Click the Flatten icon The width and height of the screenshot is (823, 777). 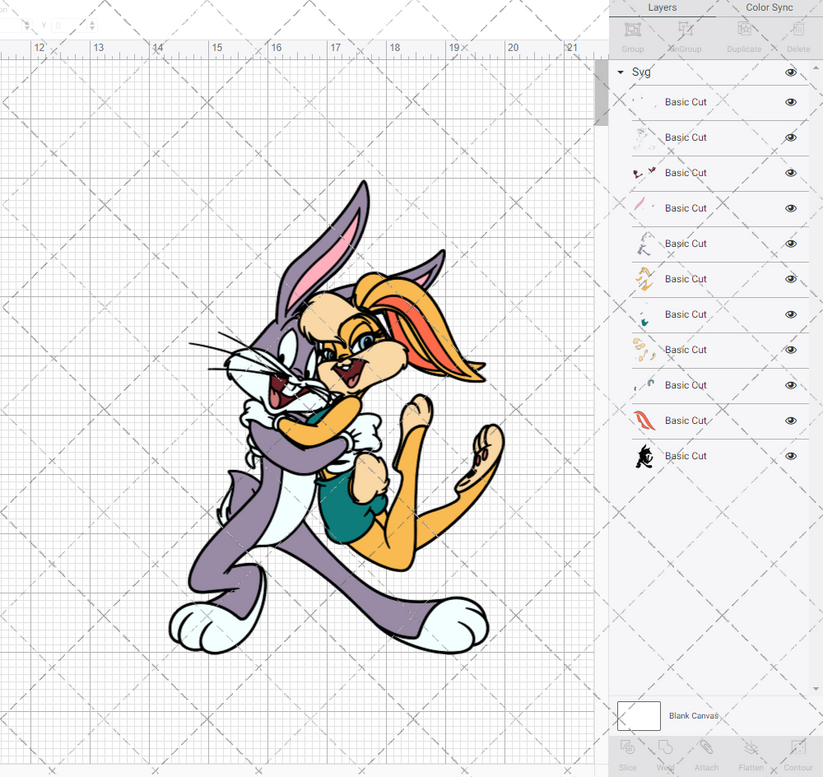[751, 755]
